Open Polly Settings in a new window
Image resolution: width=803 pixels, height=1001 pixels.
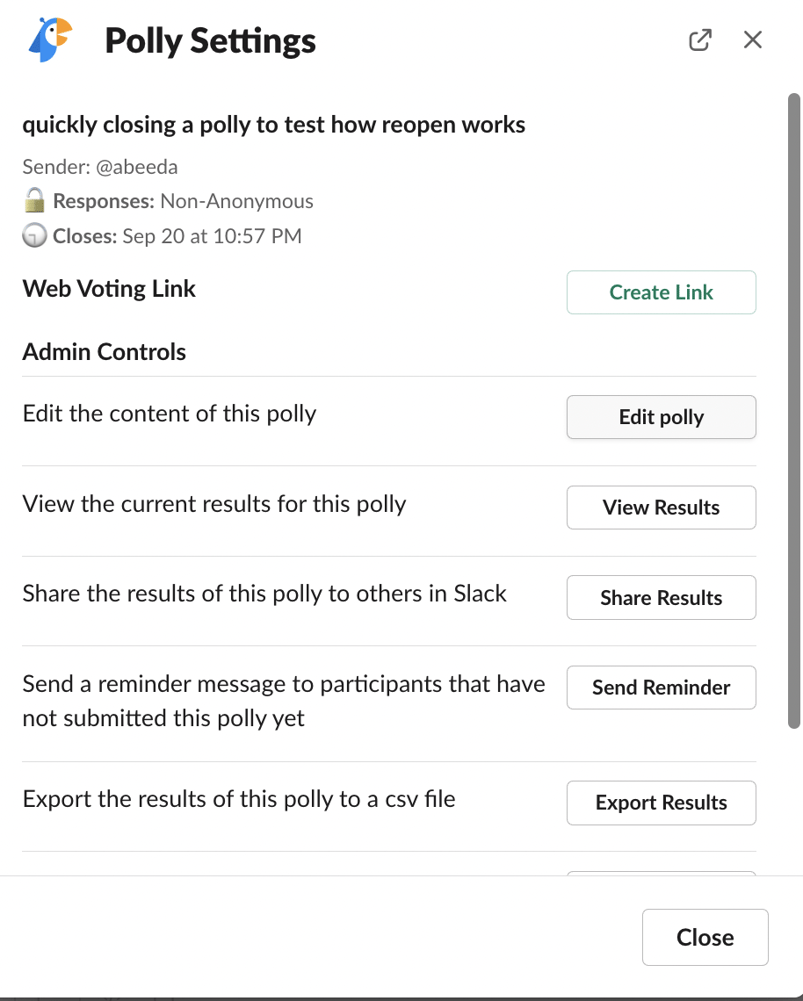pyautogui.click(x=700, y=40)
